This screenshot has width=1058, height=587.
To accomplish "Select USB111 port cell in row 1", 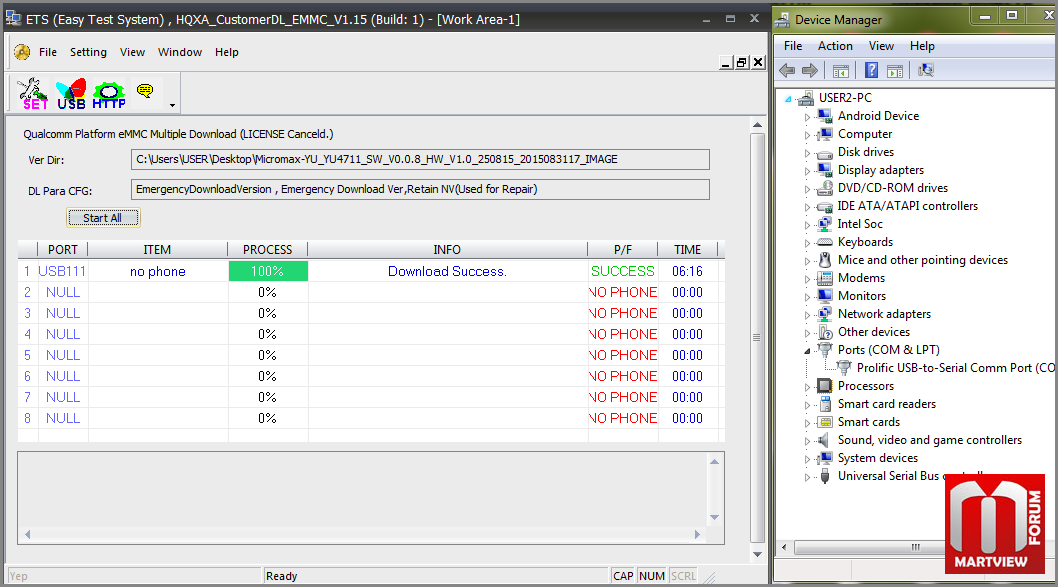I will pyautogui.click(x=62, y=271).
